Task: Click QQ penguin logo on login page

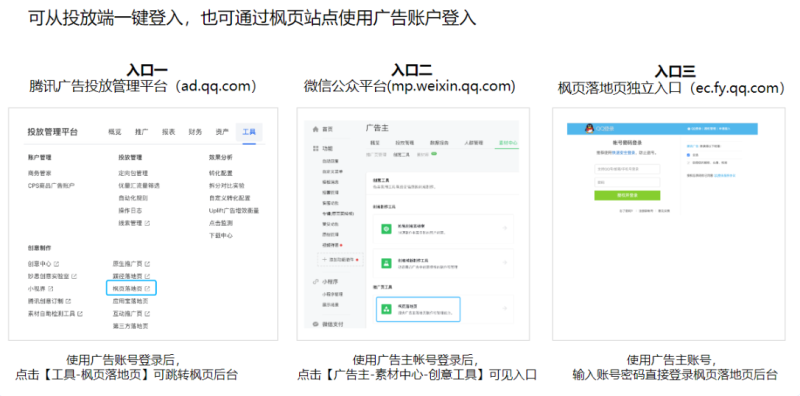Action: point(590,129)
